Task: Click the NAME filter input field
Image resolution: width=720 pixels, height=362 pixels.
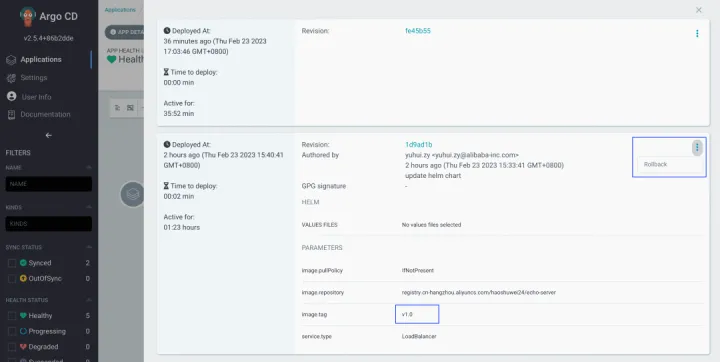Action: (x=49, y=184)
